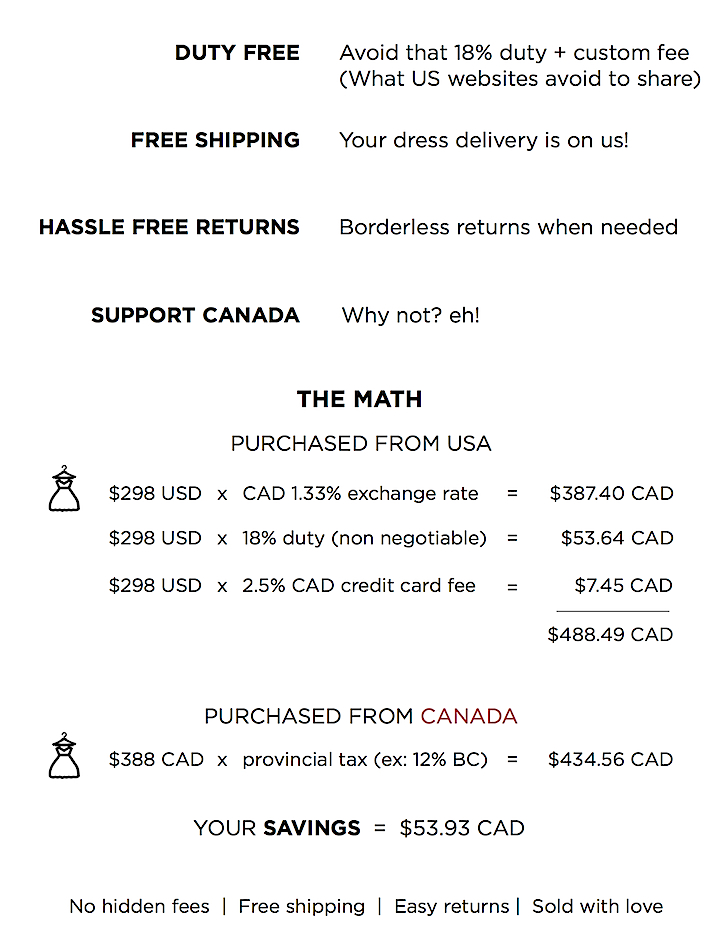Click the $488.49 CAD total
This screenshot has height=932, width=720.
610,634
